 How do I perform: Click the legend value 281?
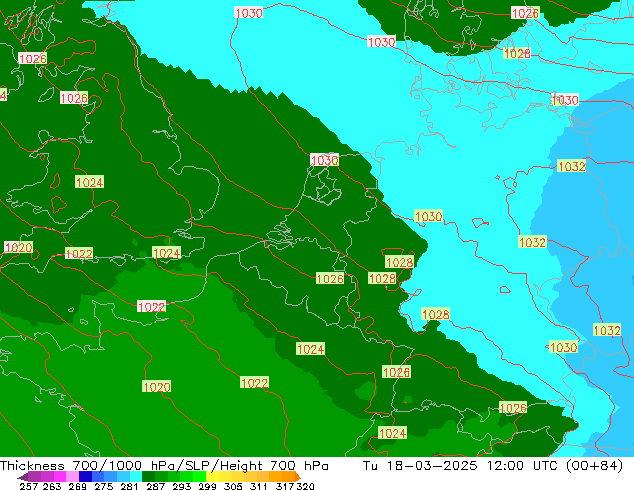coord(129,486)
